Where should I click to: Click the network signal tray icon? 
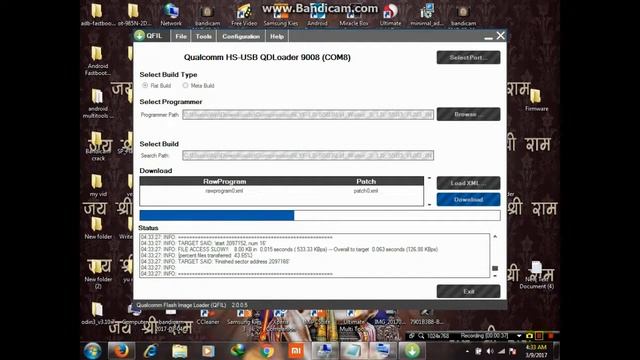501,351
